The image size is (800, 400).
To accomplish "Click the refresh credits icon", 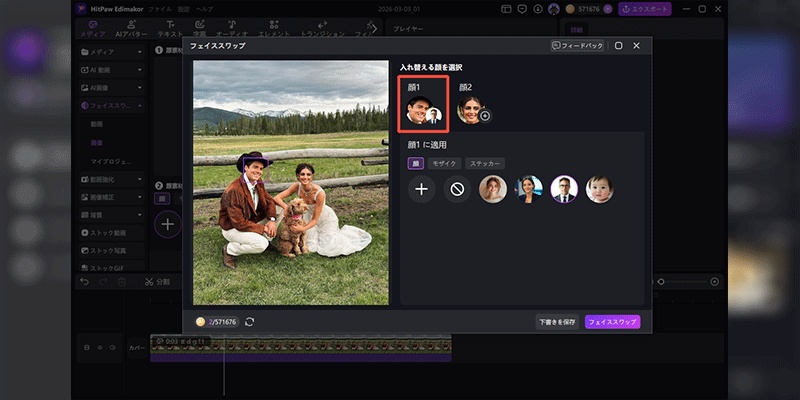I will coord(249,322).
